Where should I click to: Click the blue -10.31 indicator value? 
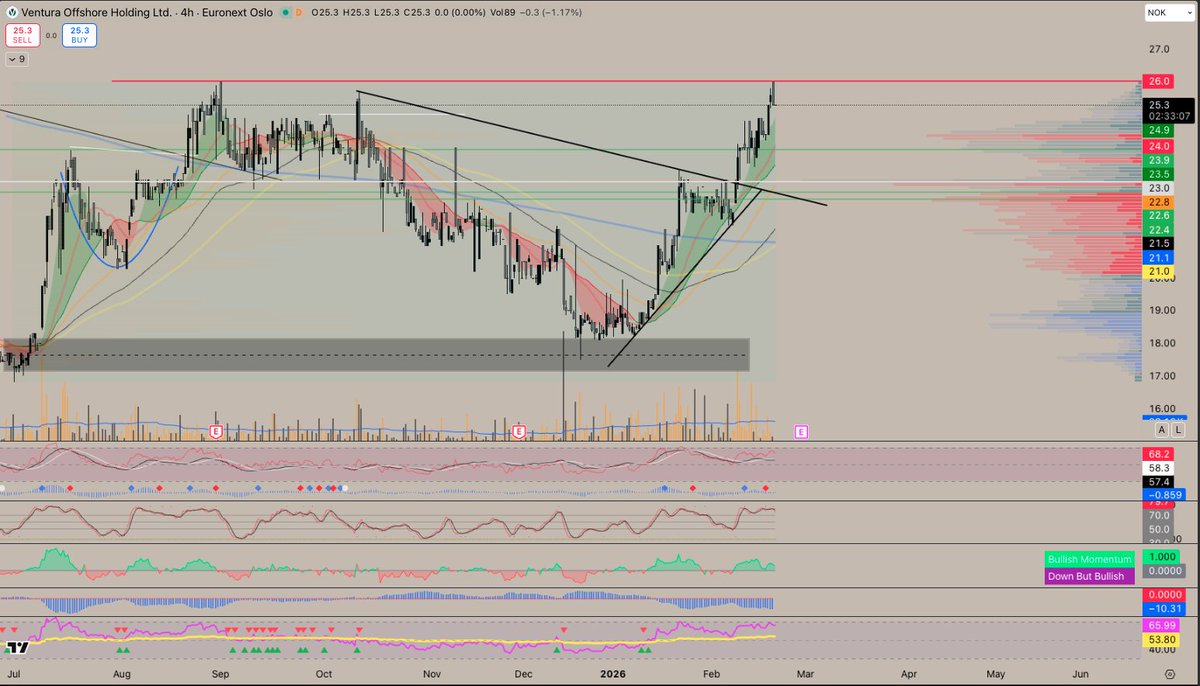pos(1164,608)
